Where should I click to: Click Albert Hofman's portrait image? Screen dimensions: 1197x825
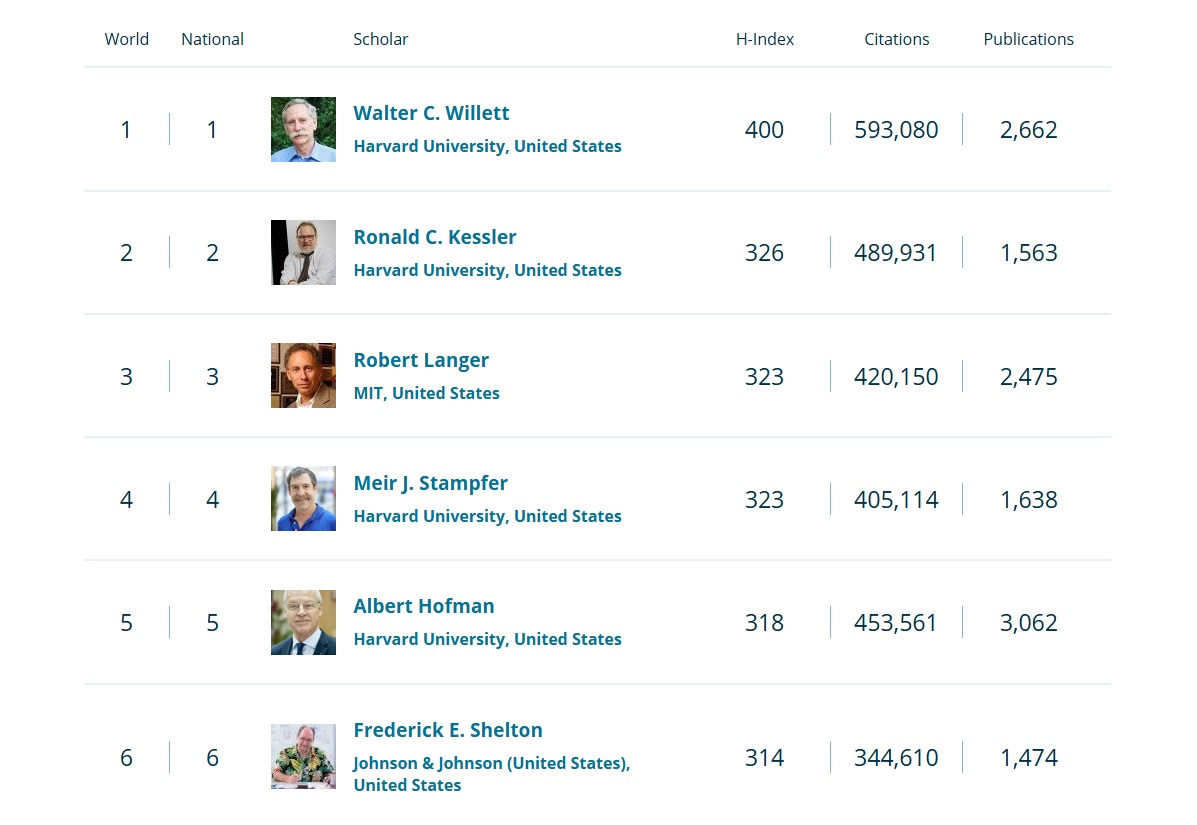pos(303,622)
